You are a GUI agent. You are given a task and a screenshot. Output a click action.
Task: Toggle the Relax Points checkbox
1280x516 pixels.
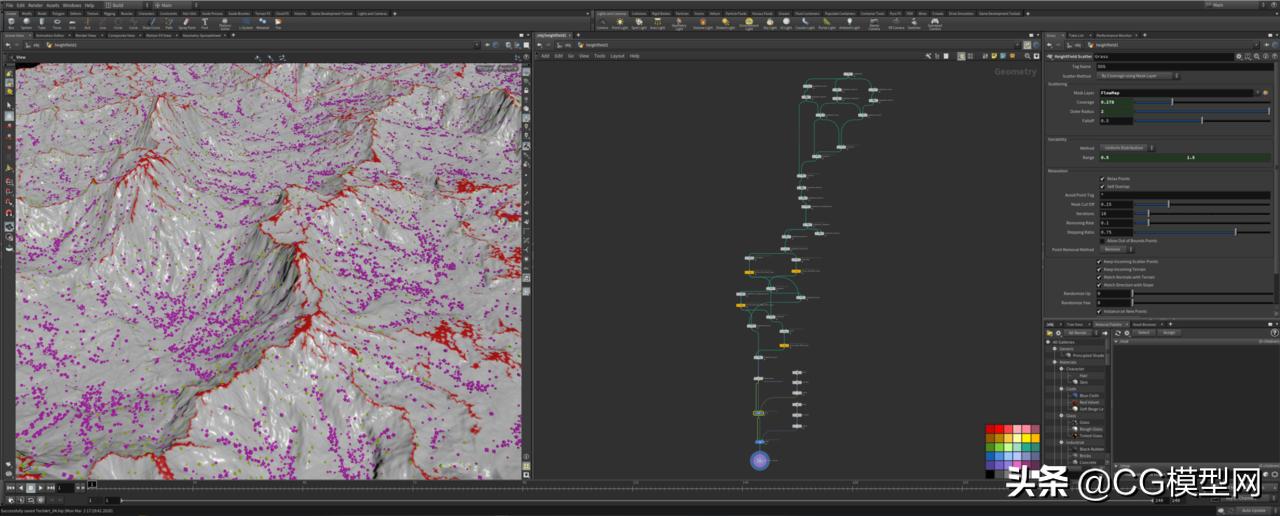click(1100, 179)
